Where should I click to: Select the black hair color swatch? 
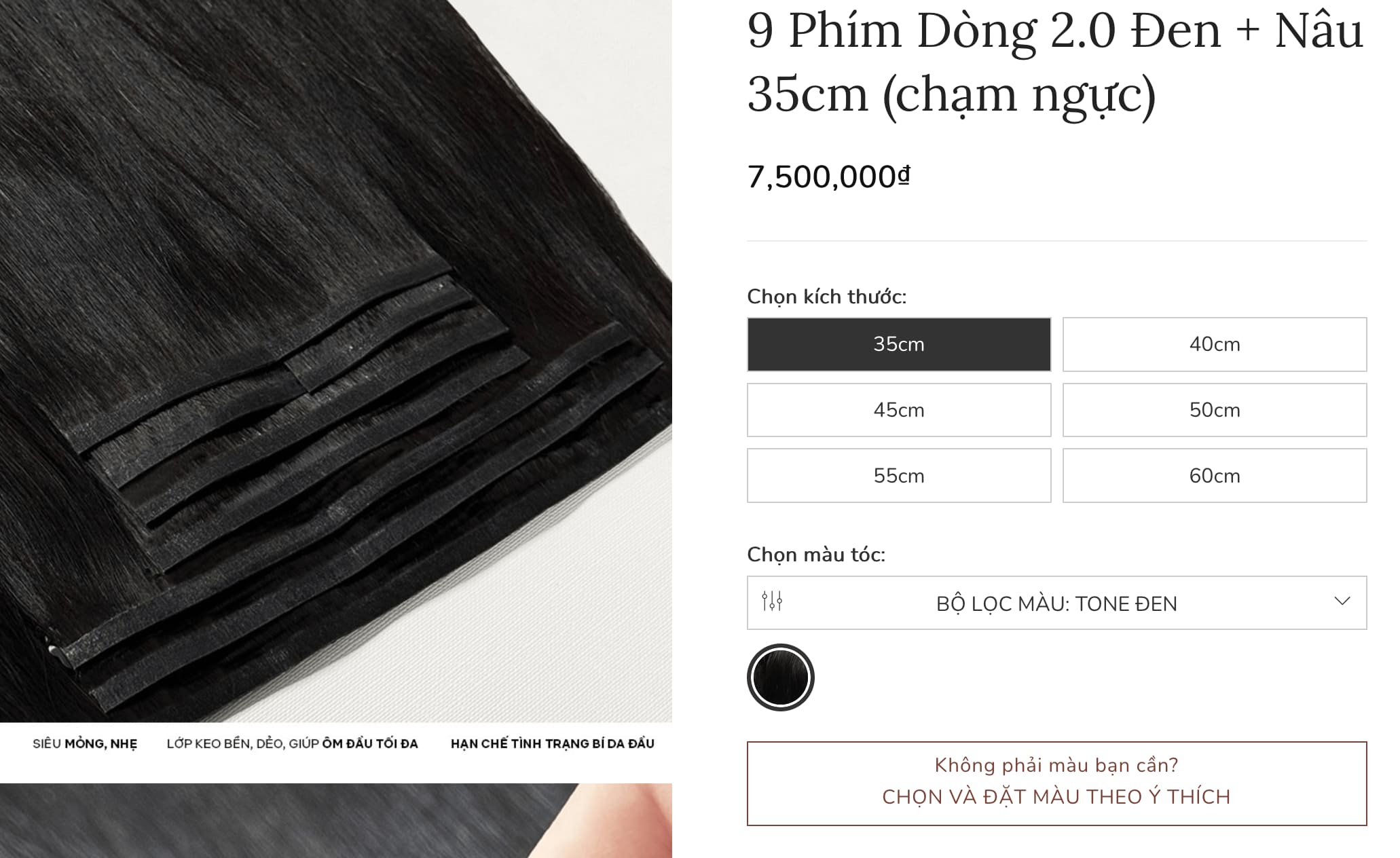click(781, 677)
